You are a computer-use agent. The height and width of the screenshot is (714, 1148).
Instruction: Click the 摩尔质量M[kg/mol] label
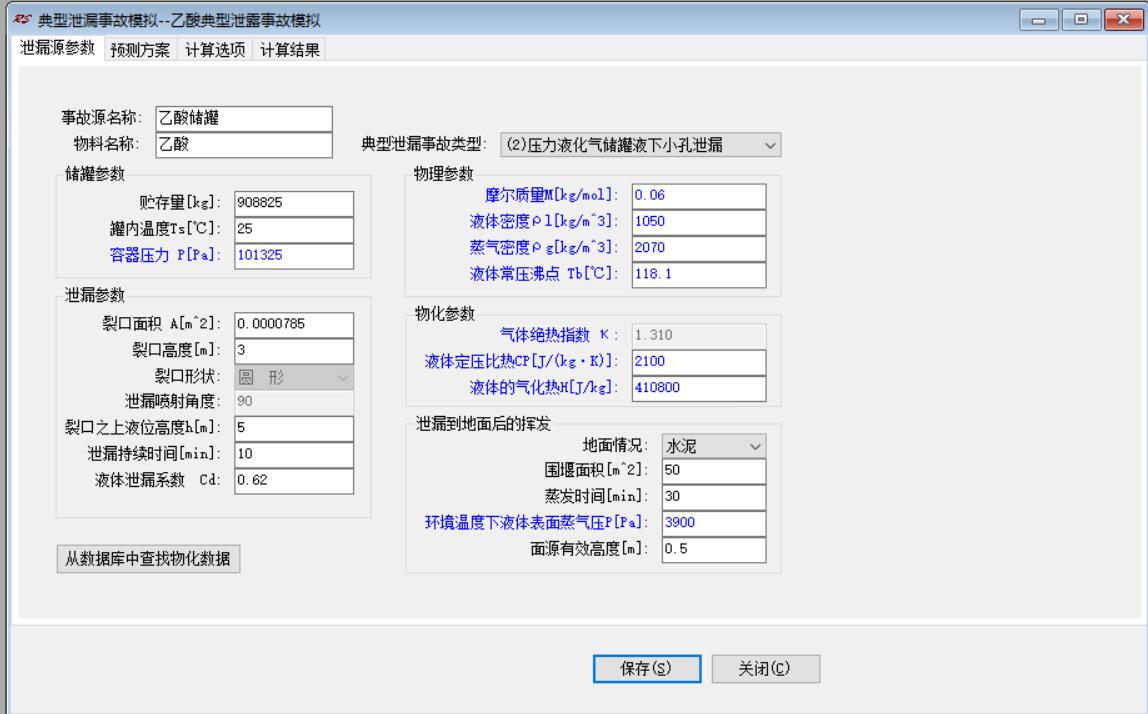(x=551, y=196)
